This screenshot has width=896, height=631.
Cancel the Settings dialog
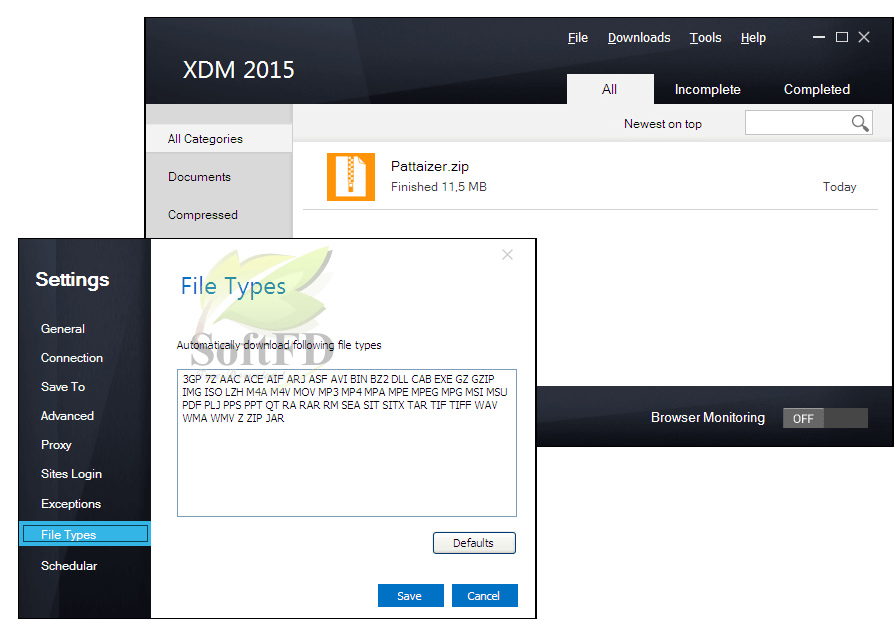484,596
